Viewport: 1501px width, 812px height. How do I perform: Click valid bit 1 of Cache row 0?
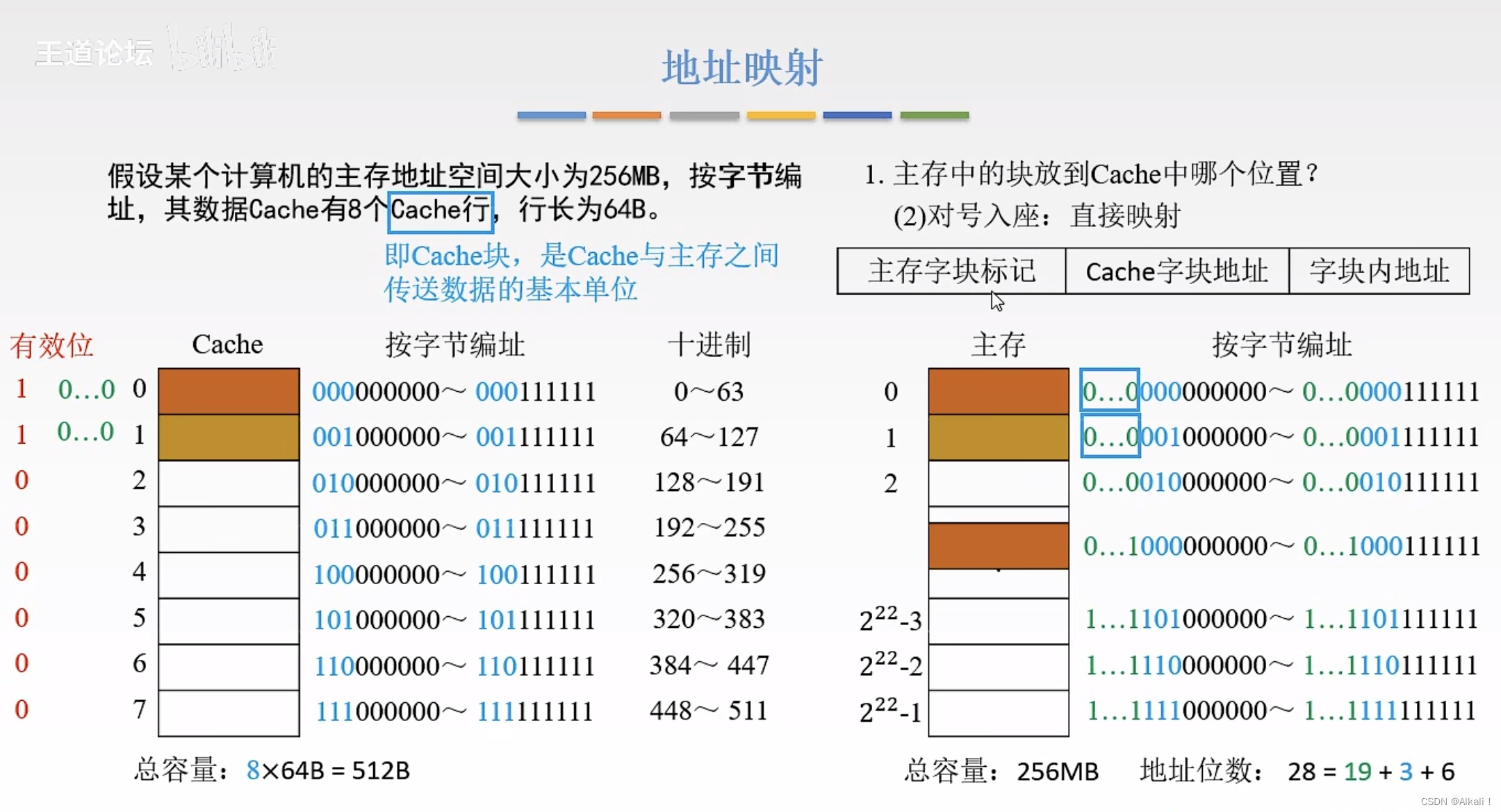22,389
